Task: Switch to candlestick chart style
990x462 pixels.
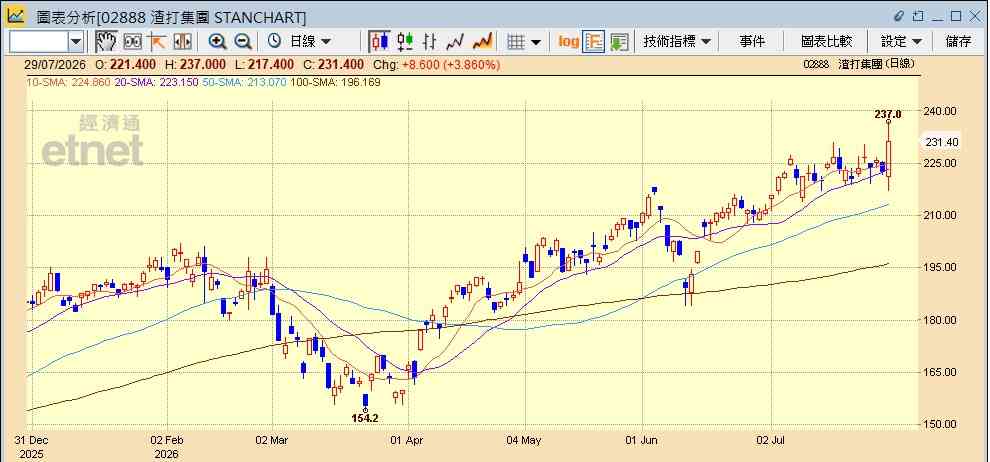Action: click(x=380, y=42)
